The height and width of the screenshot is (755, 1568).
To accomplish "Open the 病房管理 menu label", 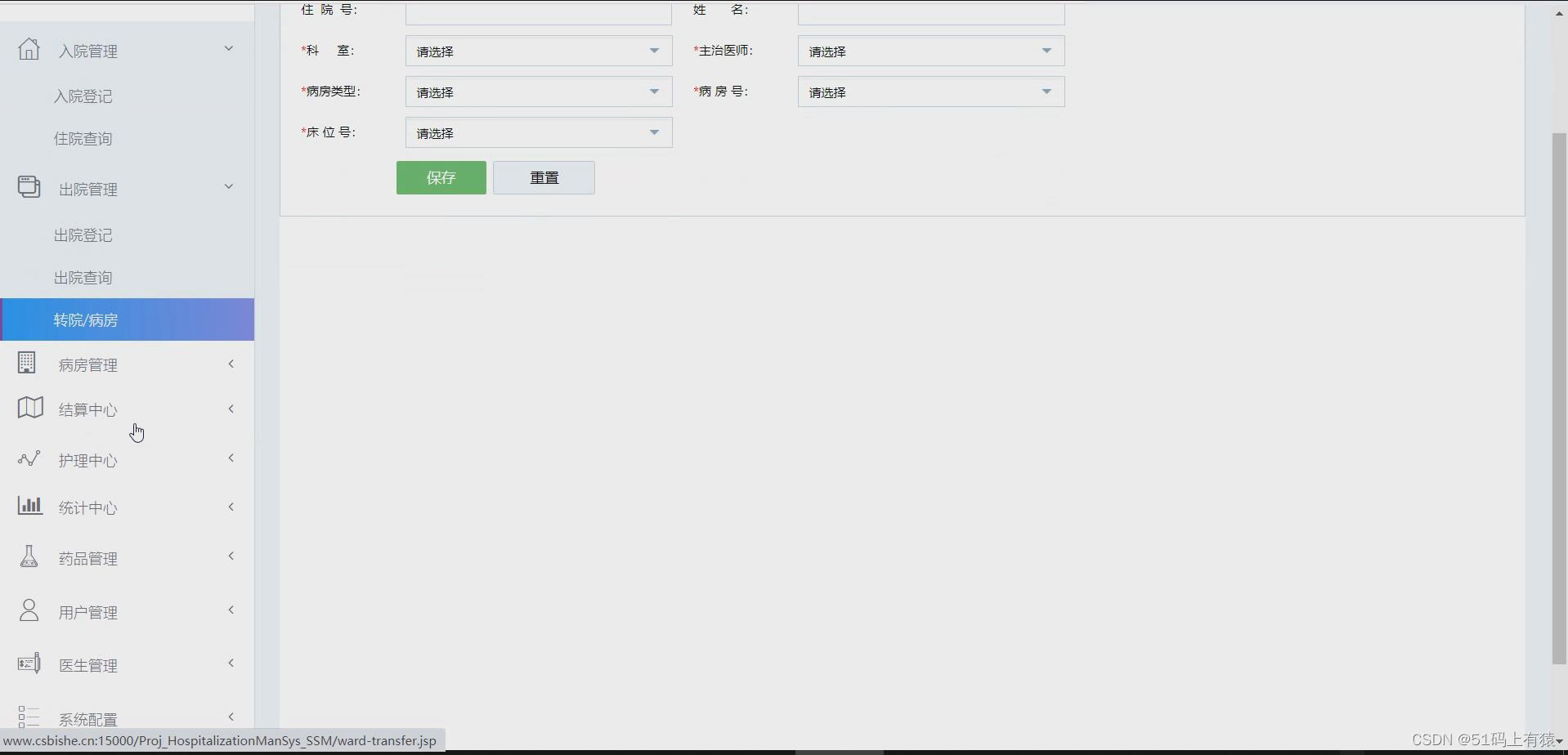I will (88, 365).
